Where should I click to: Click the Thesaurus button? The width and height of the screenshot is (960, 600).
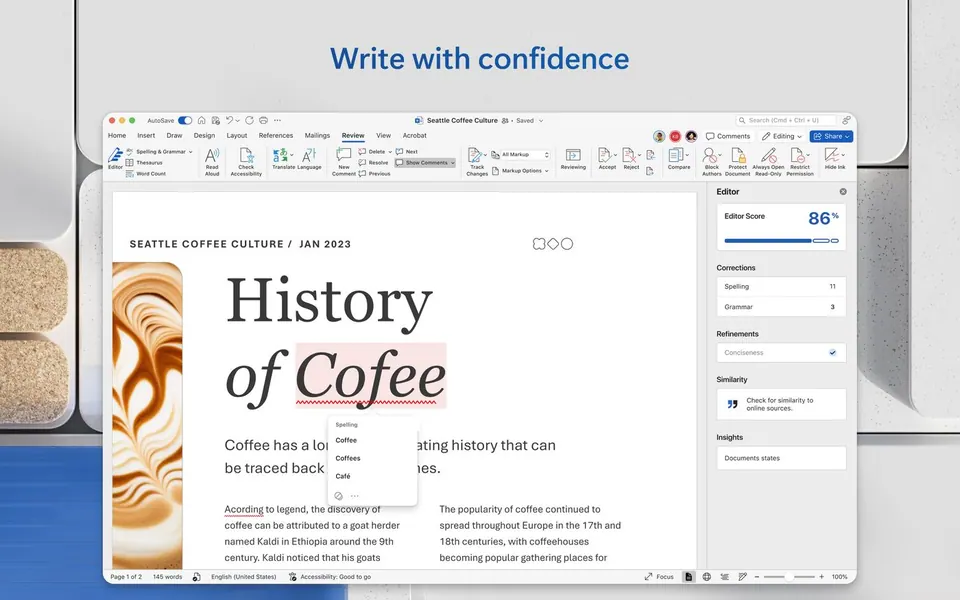point(144,162)
